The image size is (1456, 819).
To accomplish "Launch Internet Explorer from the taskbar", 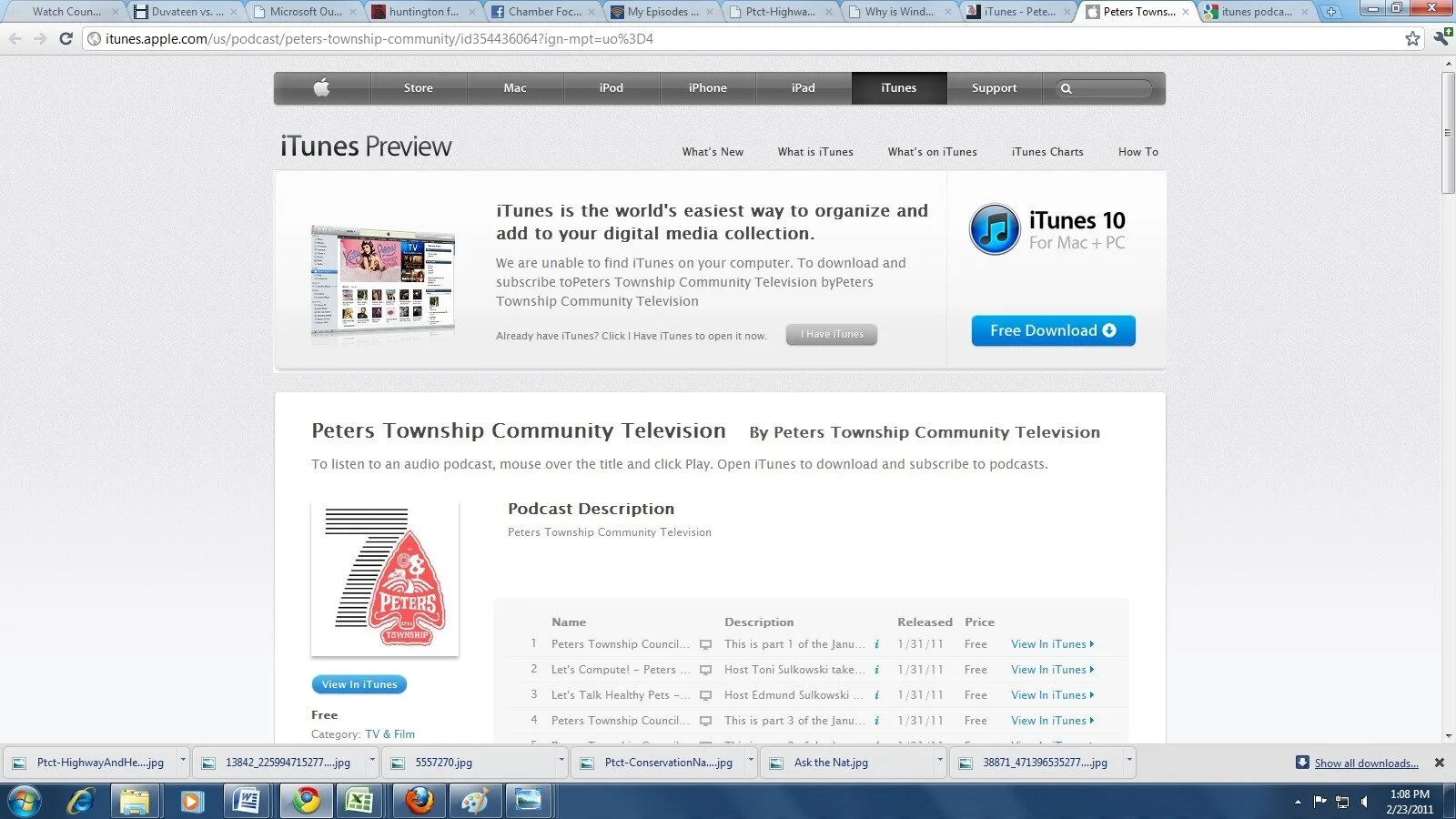I will pyautogui.click(x=82, y=802).
